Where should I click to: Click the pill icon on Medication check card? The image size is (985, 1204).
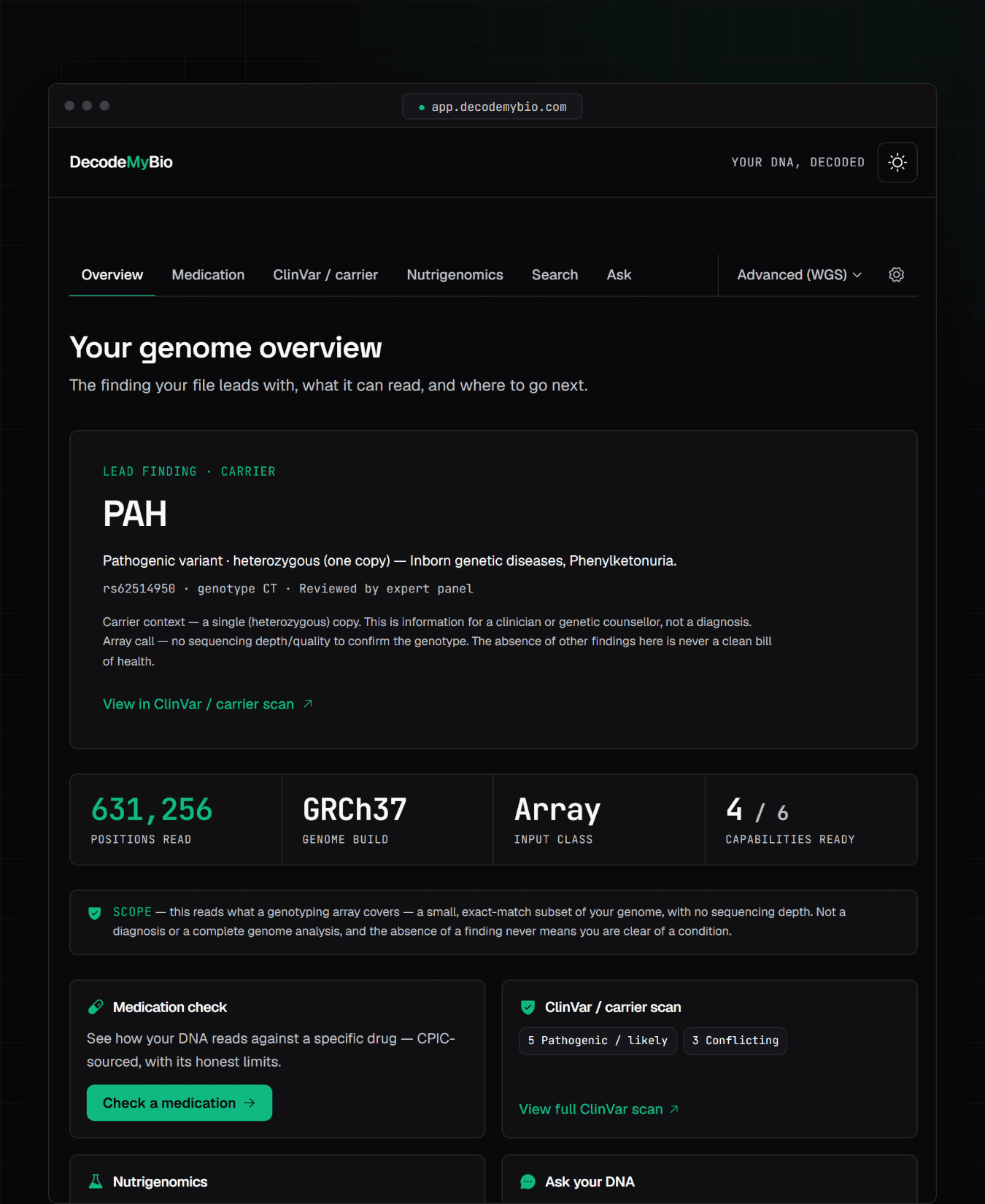coord(96,1007)
